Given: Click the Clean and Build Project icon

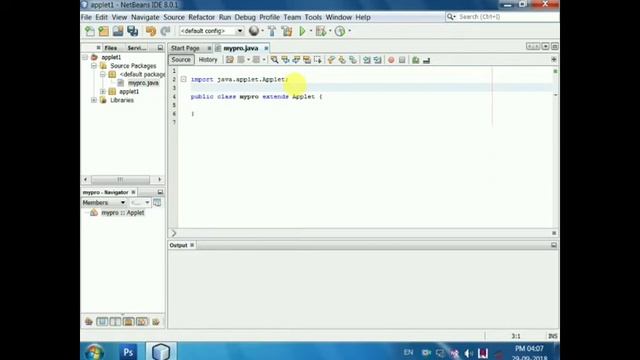Looking at the screenshot, I should tap(287, 31).
